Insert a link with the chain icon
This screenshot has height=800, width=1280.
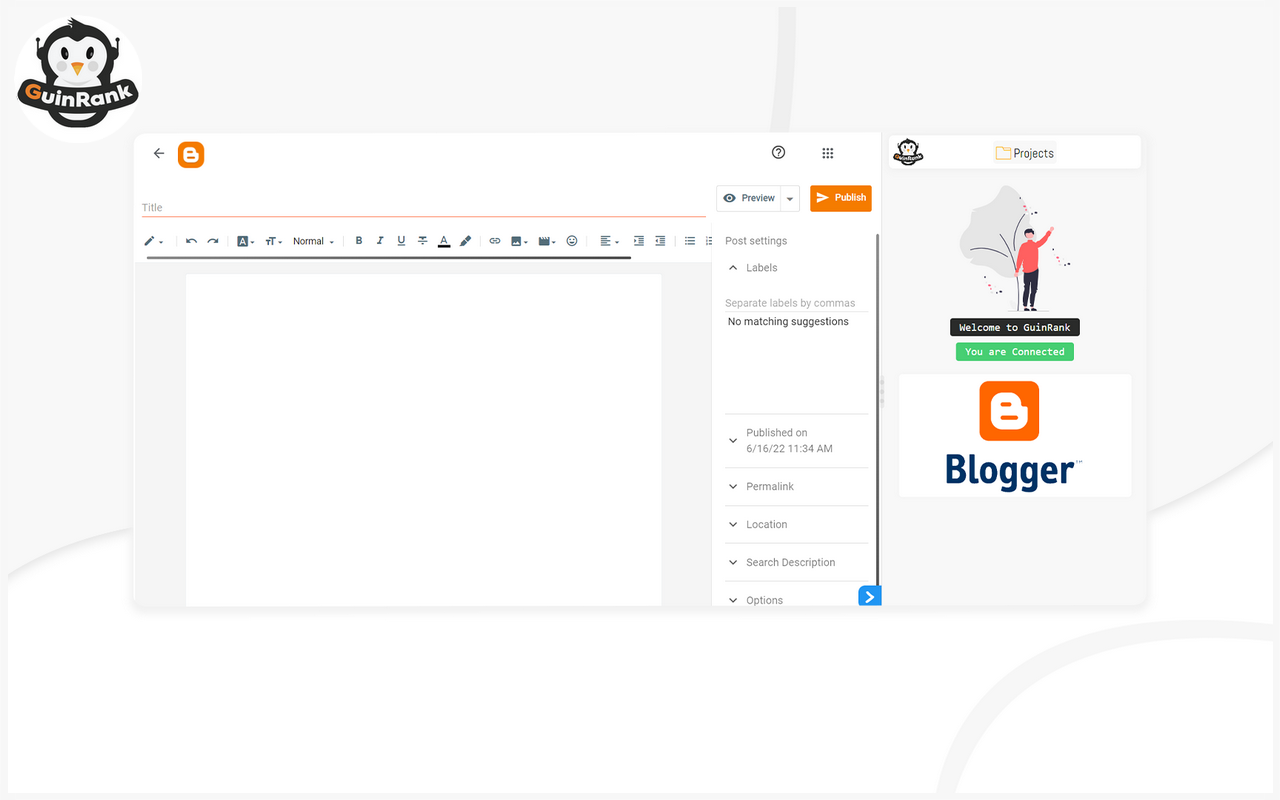click(x=495, y=241)
